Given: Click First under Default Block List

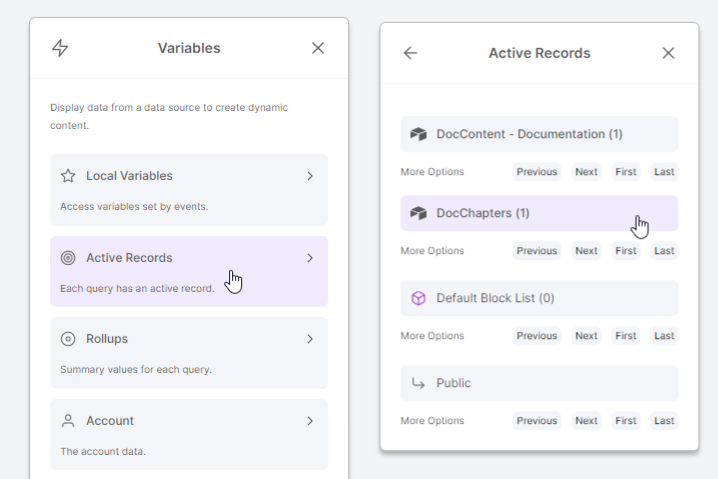Looking at the screenshot, I should [x=626, y=336].
